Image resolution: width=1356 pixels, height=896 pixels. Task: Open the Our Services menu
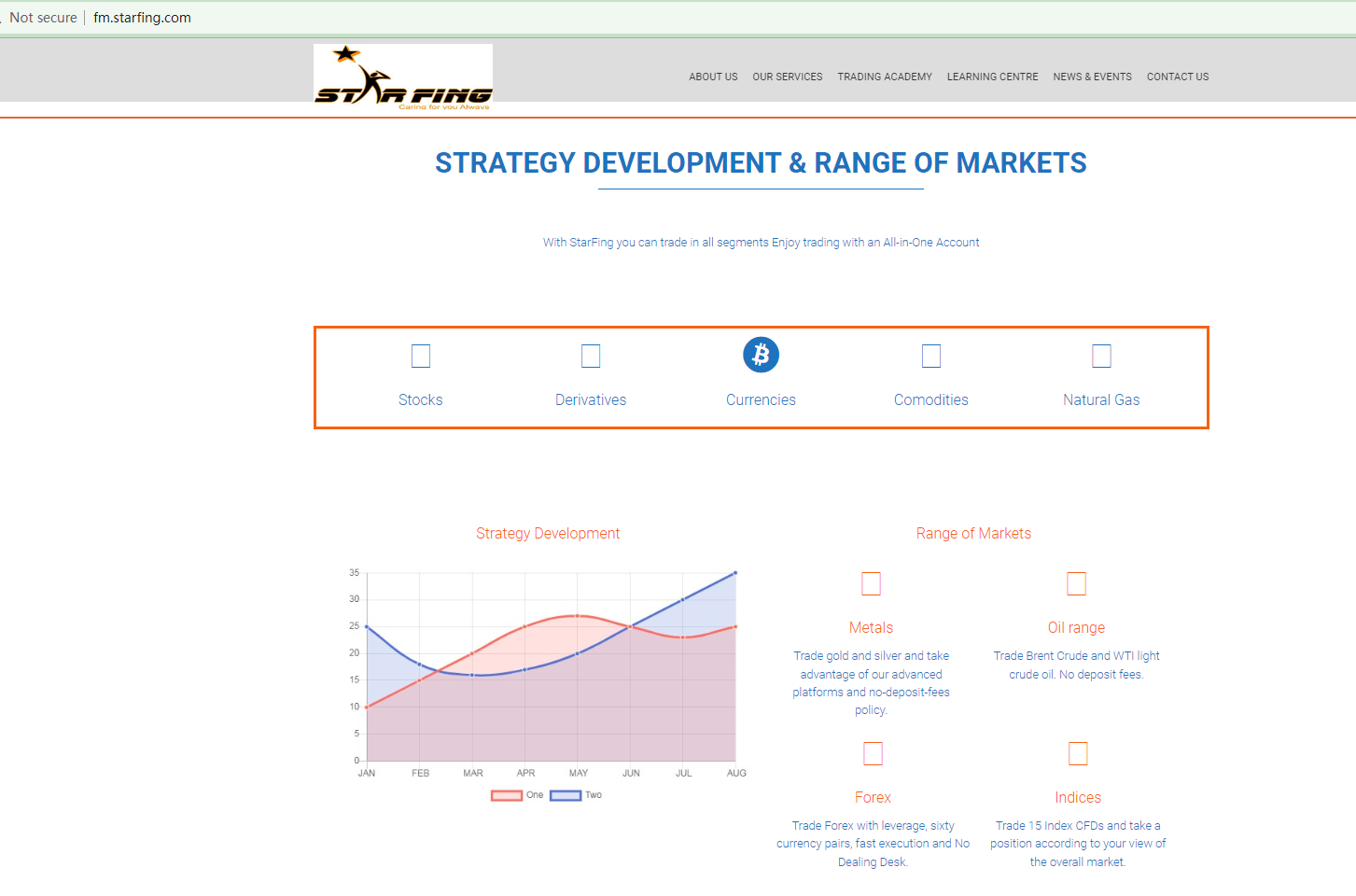pos(788,77)
